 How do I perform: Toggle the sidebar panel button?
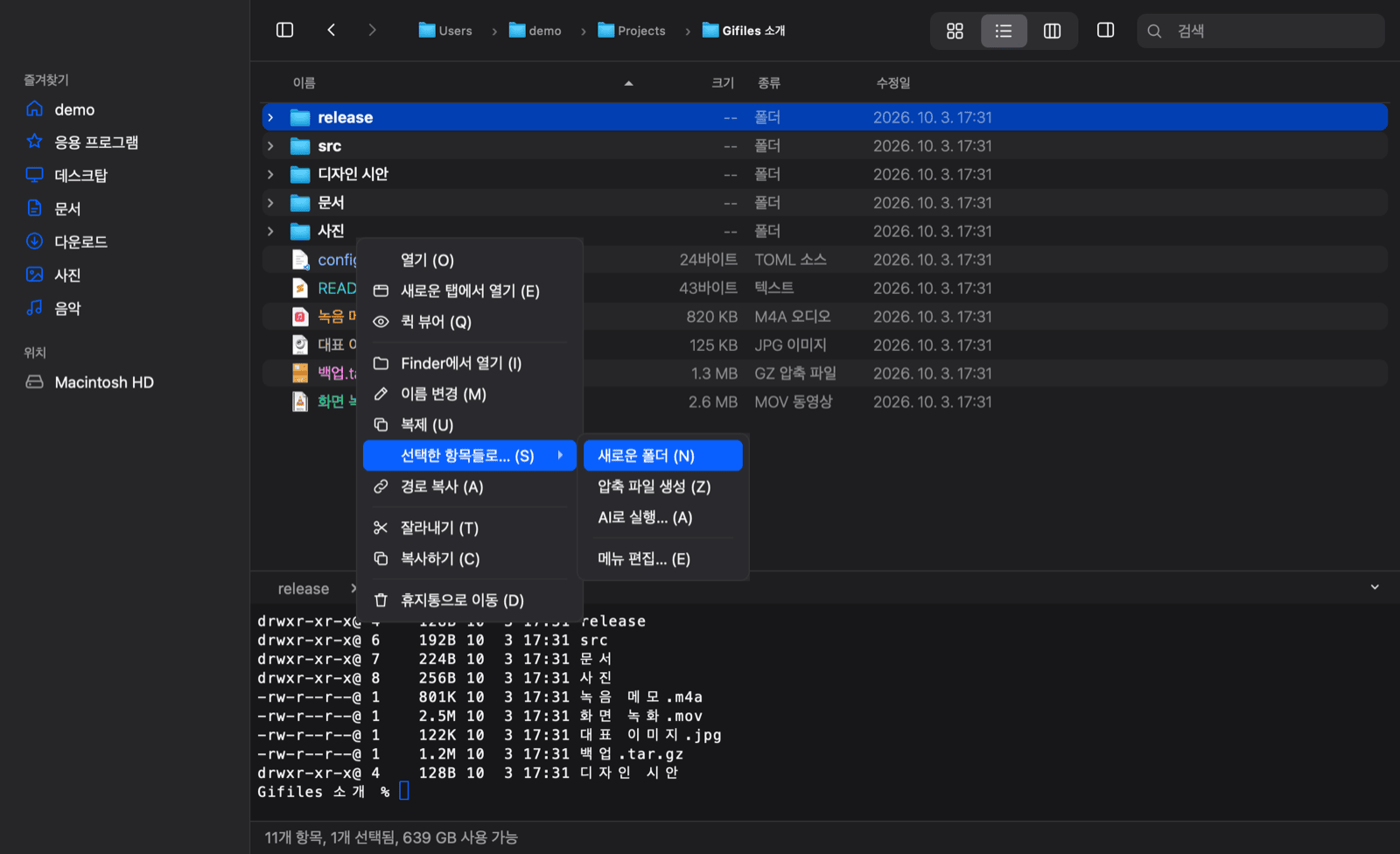point(284,30)
